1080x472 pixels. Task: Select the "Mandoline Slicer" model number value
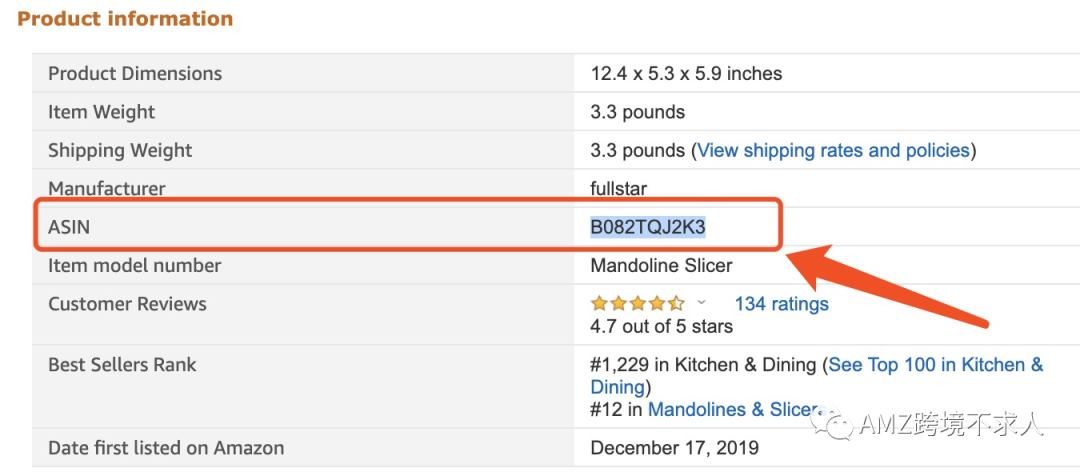[661, 266]
